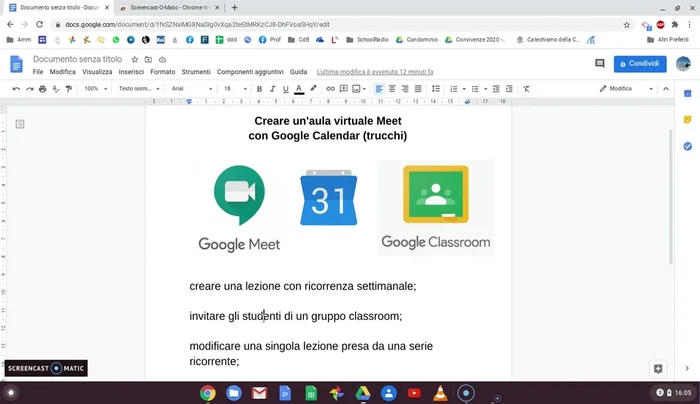
Task: Open Calendar side panel icon
Action: click(688, 93)
